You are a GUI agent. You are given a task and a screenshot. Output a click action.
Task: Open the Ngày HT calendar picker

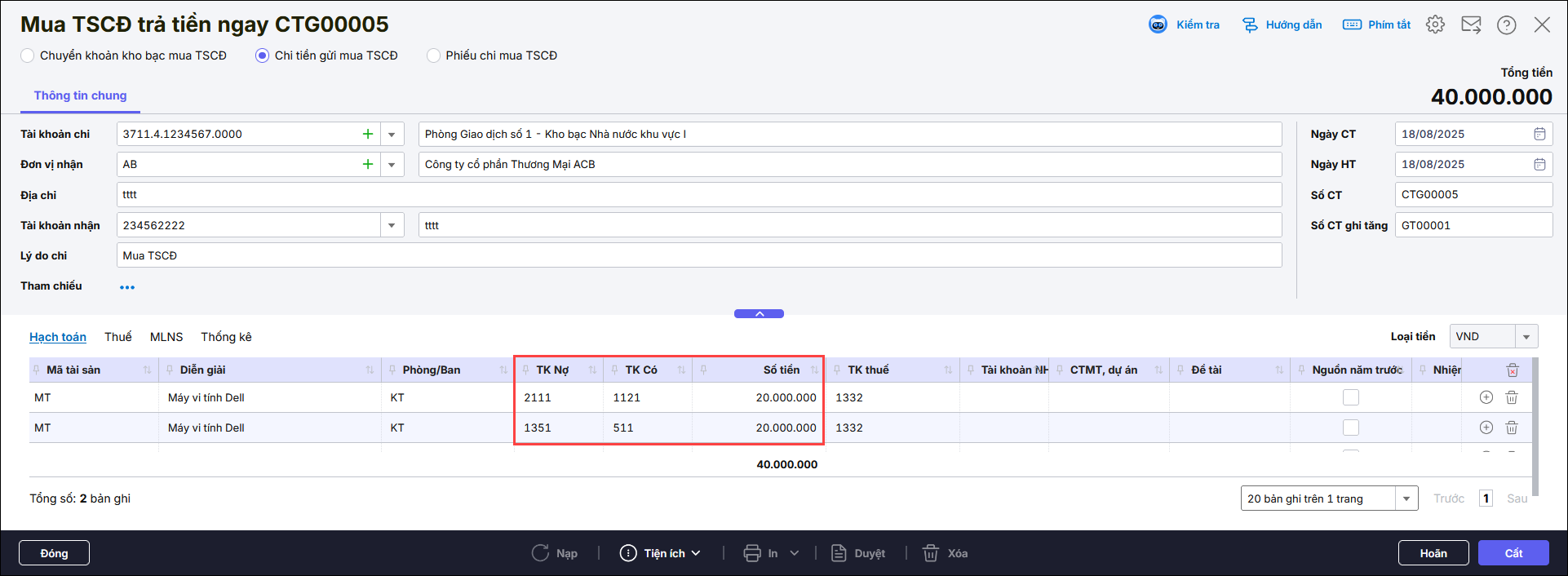tap(1539, 164)
